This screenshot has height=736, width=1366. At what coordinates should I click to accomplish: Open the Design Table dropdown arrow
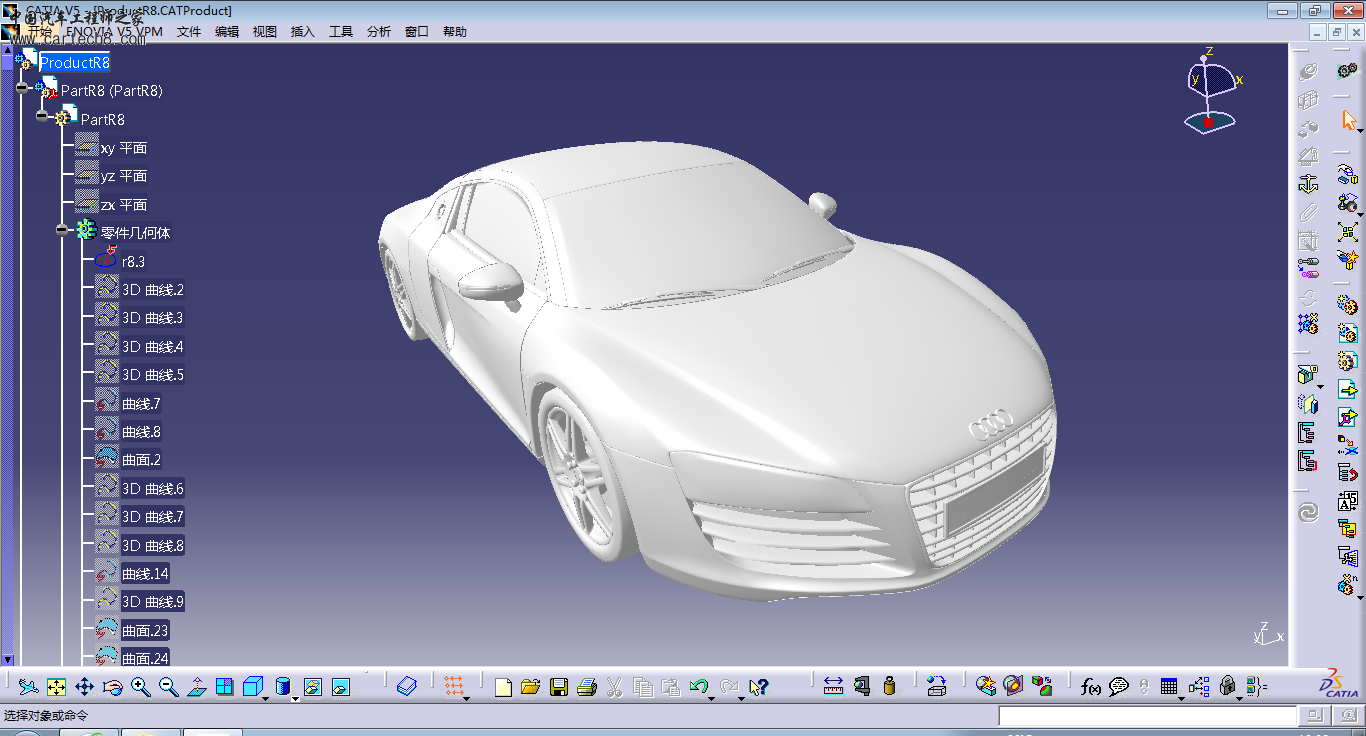click(1181, 697)
